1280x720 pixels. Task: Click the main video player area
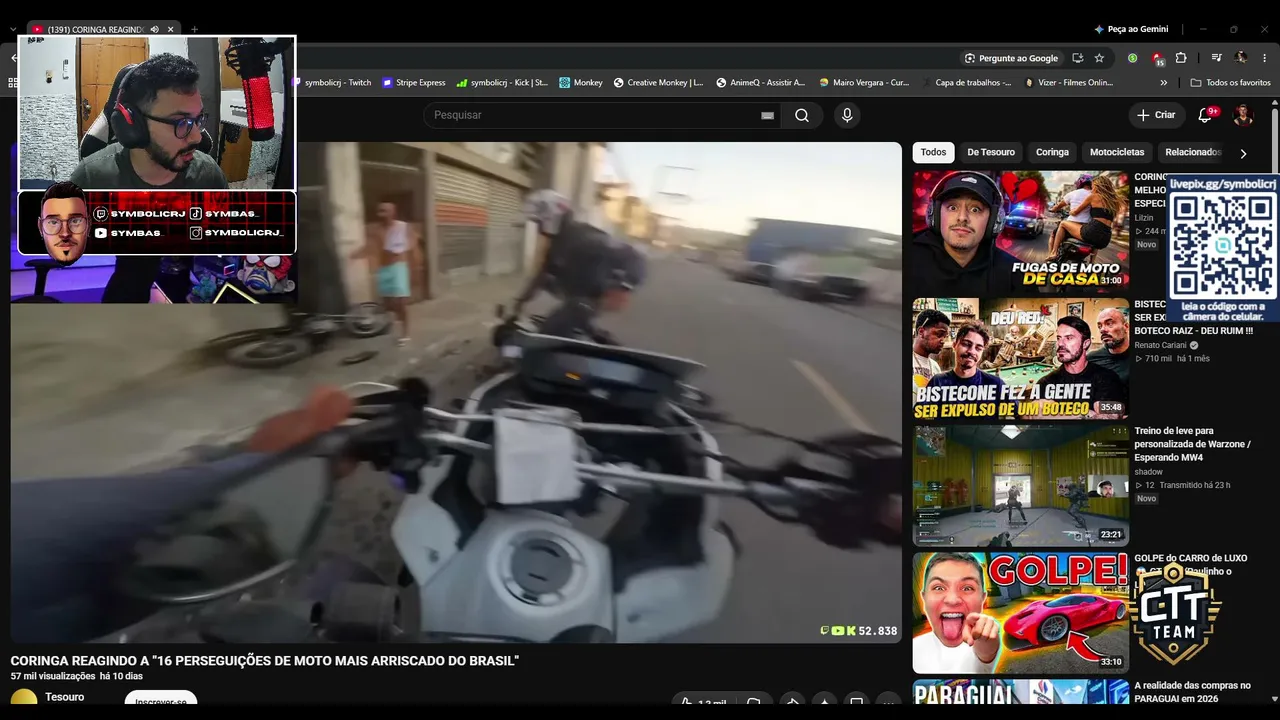(x=456, y=392)
